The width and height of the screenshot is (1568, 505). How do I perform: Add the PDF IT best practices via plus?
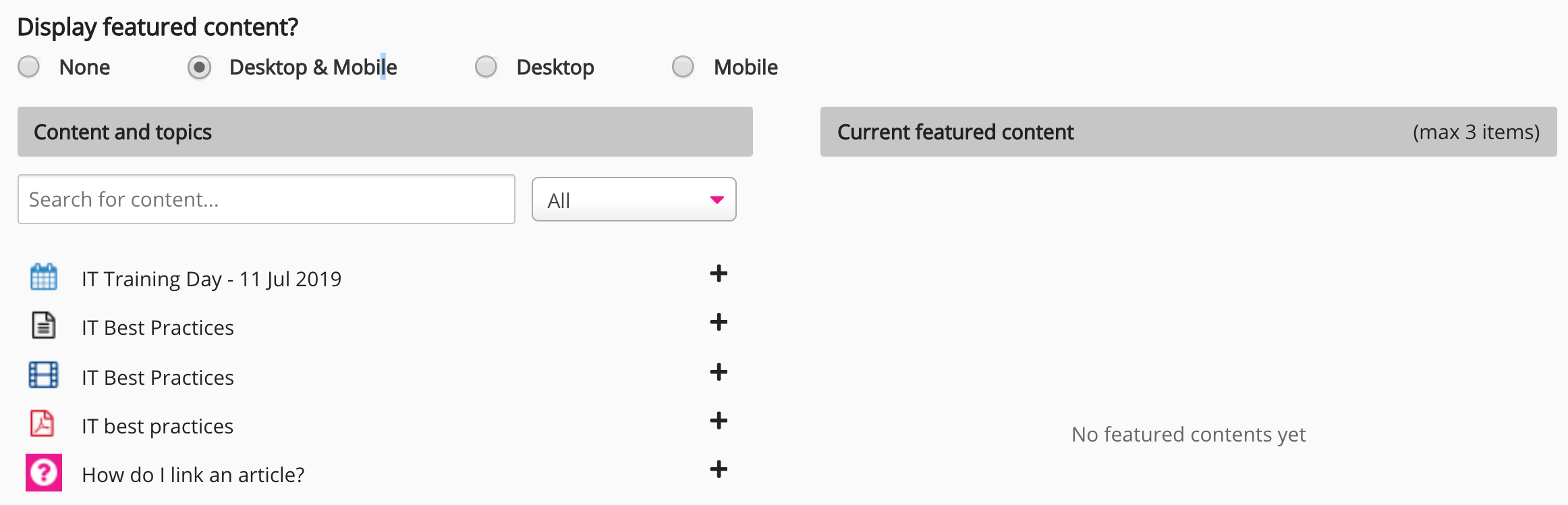719,421
